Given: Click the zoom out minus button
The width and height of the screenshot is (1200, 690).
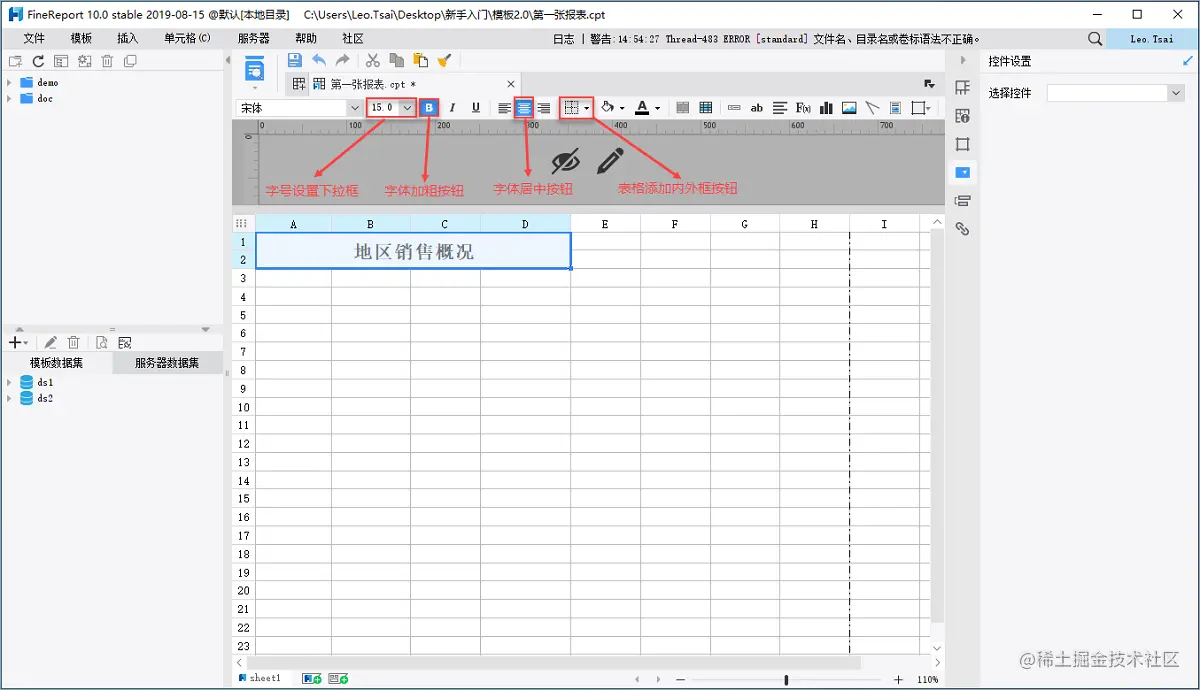Looking at the screenshot, I should pos(680,679).
